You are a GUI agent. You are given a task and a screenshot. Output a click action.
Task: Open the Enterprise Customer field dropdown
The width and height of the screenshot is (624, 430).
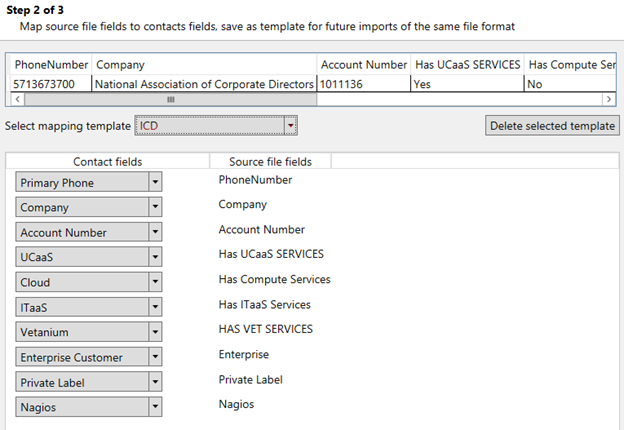(x=154, y=358)
